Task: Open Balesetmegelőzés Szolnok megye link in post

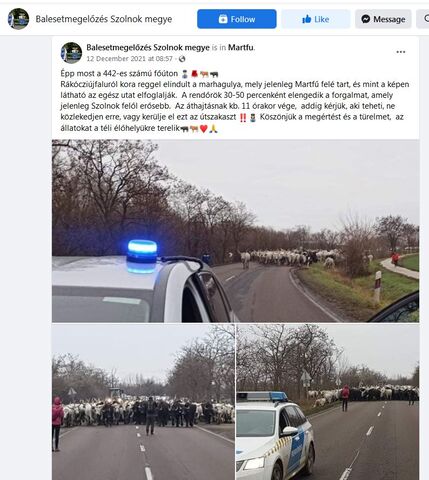Action: click(x=148, y=47)
